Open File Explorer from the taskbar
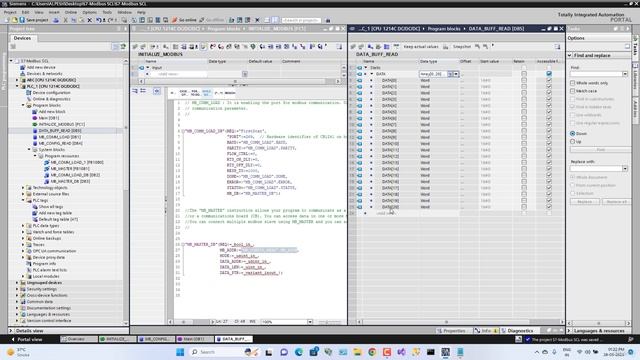Screen dimensions: 640x360 click(x=357, y=352)
